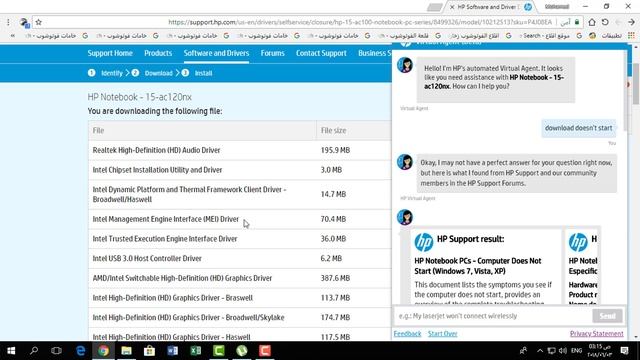Expand the bookmarks bar overflow chevron
The height and width of the screenshot is (360, 640).
(13, 36)
